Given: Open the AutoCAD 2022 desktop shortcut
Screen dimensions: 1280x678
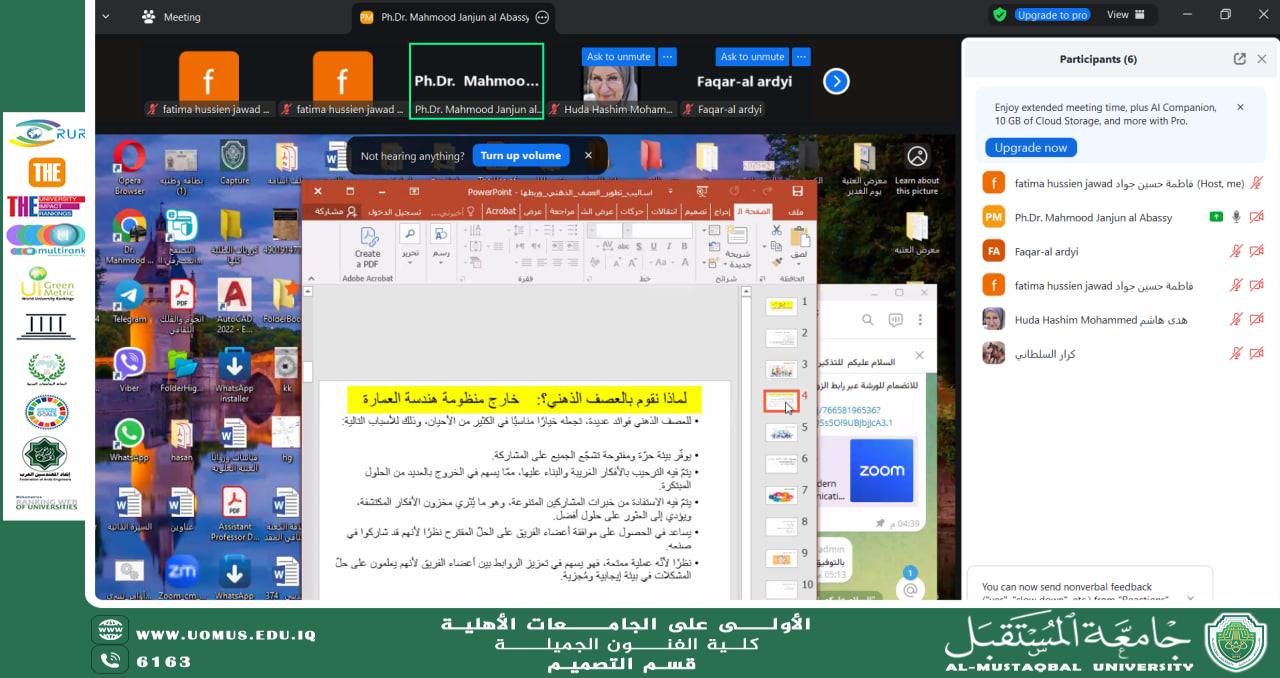Looking at the screenshot, I should coord(234,299).
